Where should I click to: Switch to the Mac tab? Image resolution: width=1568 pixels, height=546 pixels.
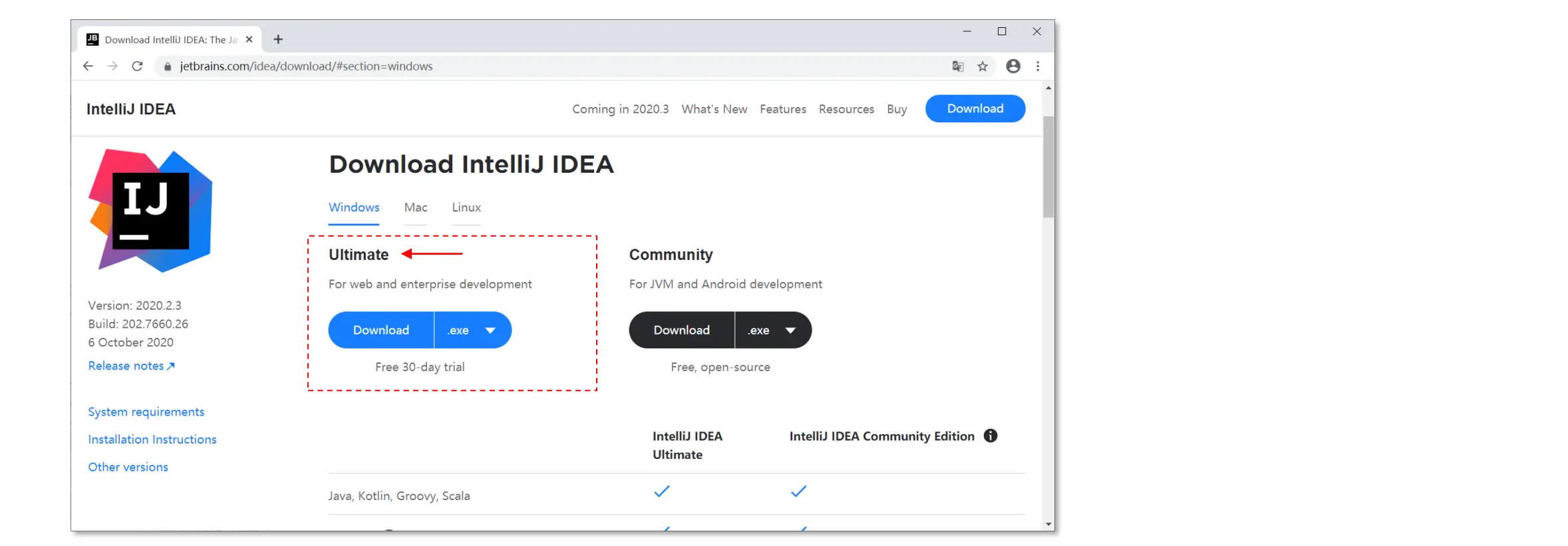416,207
